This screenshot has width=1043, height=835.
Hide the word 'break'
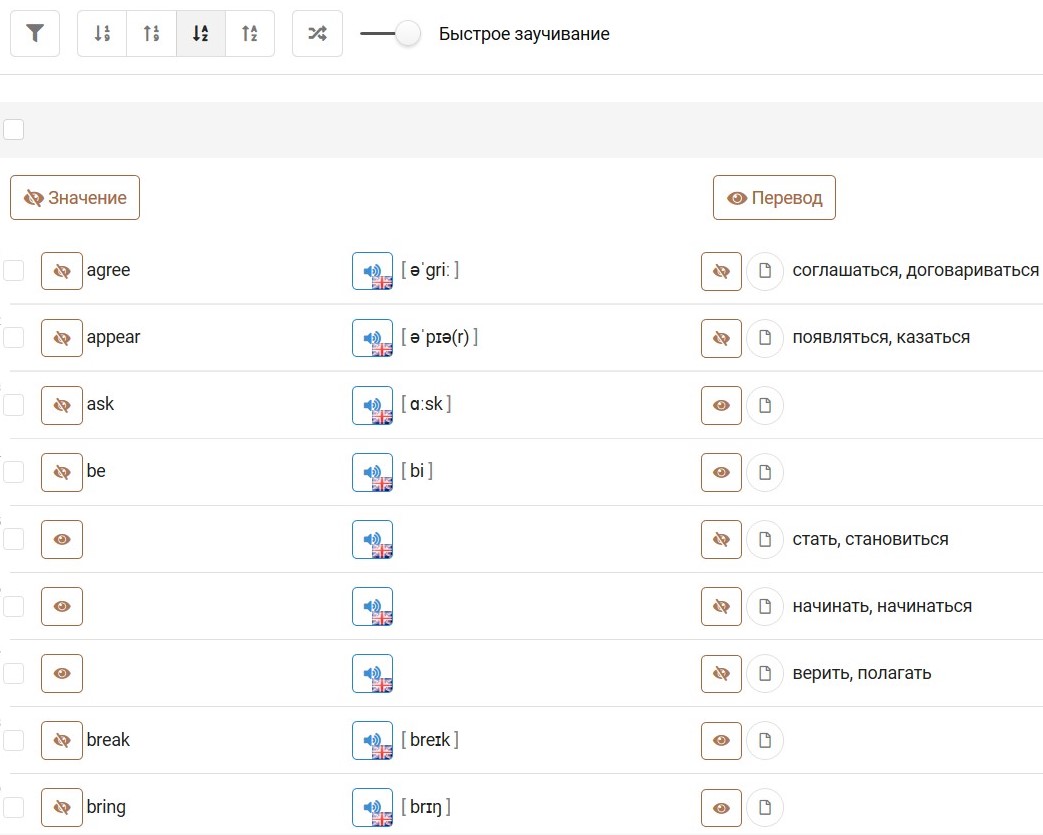pyautogui.click(x=62, y=741)
